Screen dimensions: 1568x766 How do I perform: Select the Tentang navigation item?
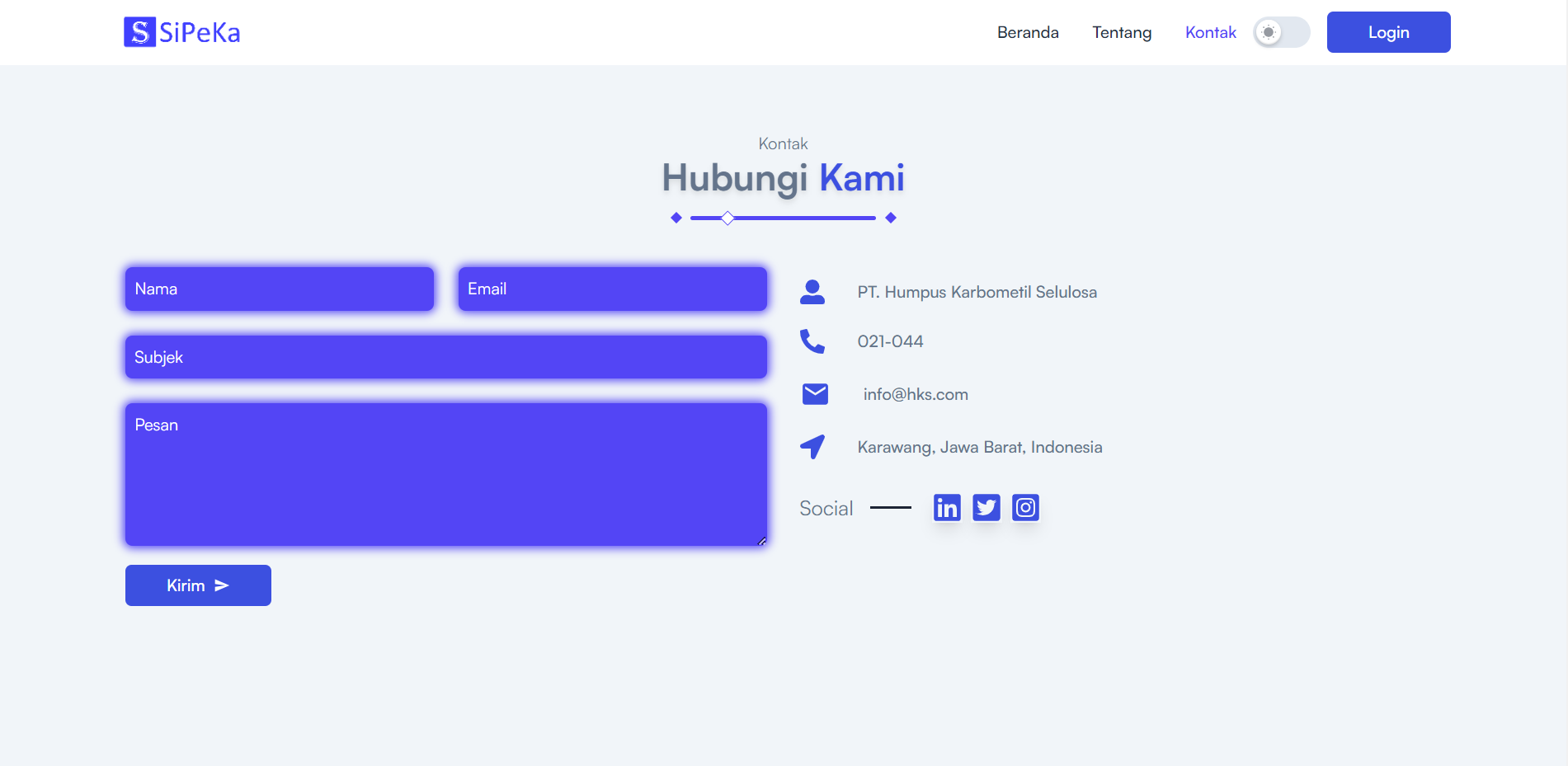[1122, 32]
